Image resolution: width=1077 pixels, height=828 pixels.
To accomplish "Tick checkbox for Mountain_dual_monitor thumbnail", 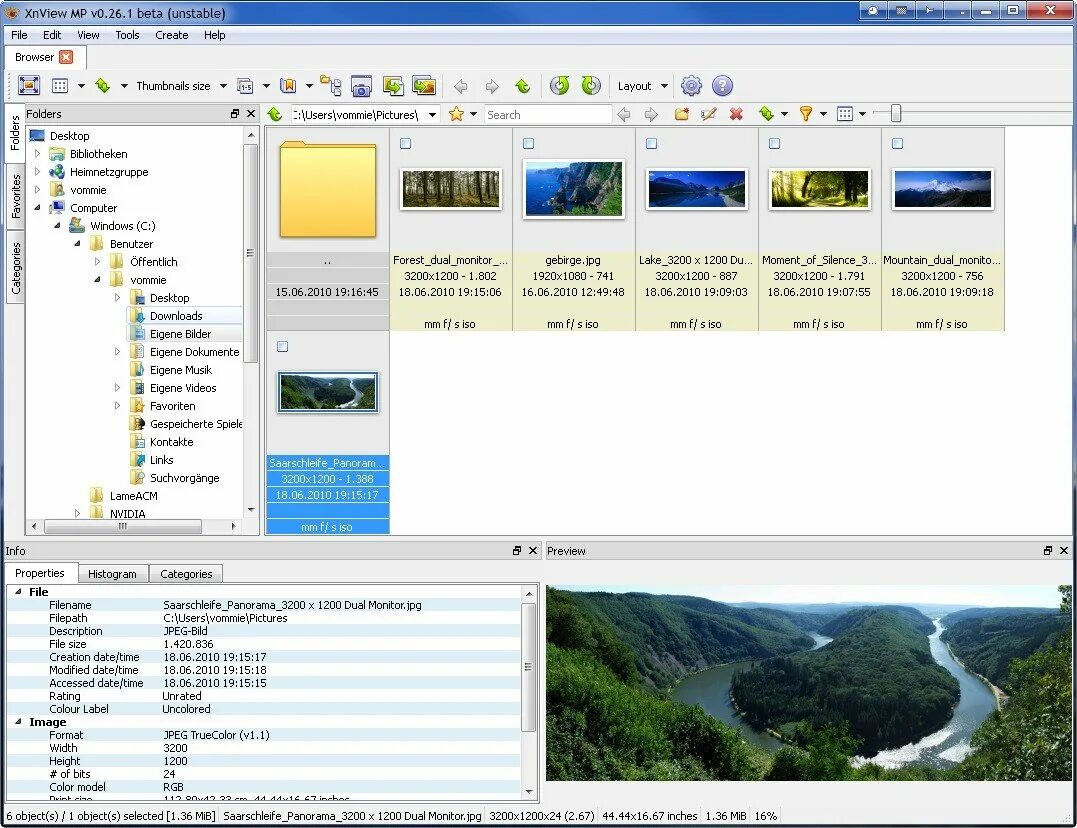I will pyautogui.click(x=897, y=144).
